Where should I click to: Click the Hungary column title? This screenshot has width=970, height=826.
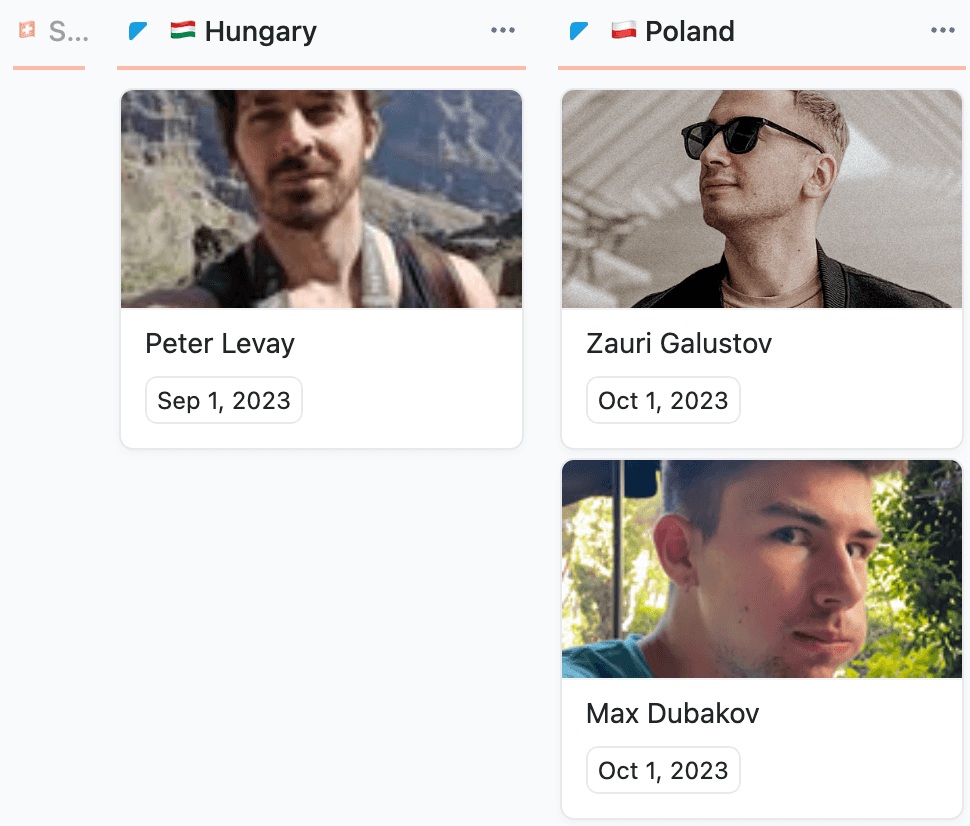pyautogui.click(x=260, y=32)
